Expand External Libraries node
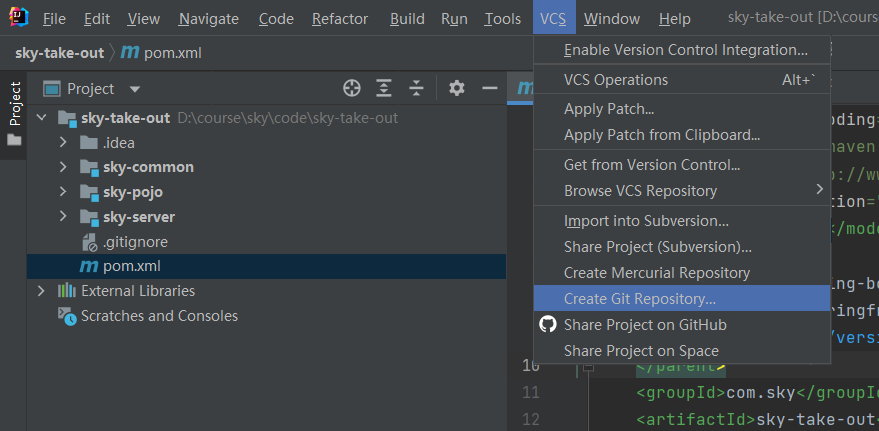 41,291
